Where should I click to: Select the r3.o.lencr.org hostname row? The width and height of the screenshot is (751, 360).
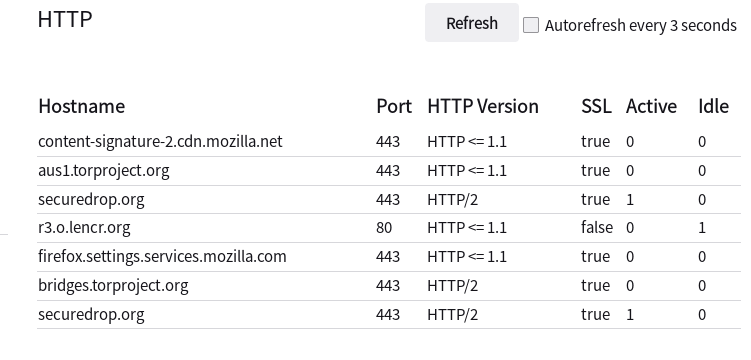(x=389, y=228)
